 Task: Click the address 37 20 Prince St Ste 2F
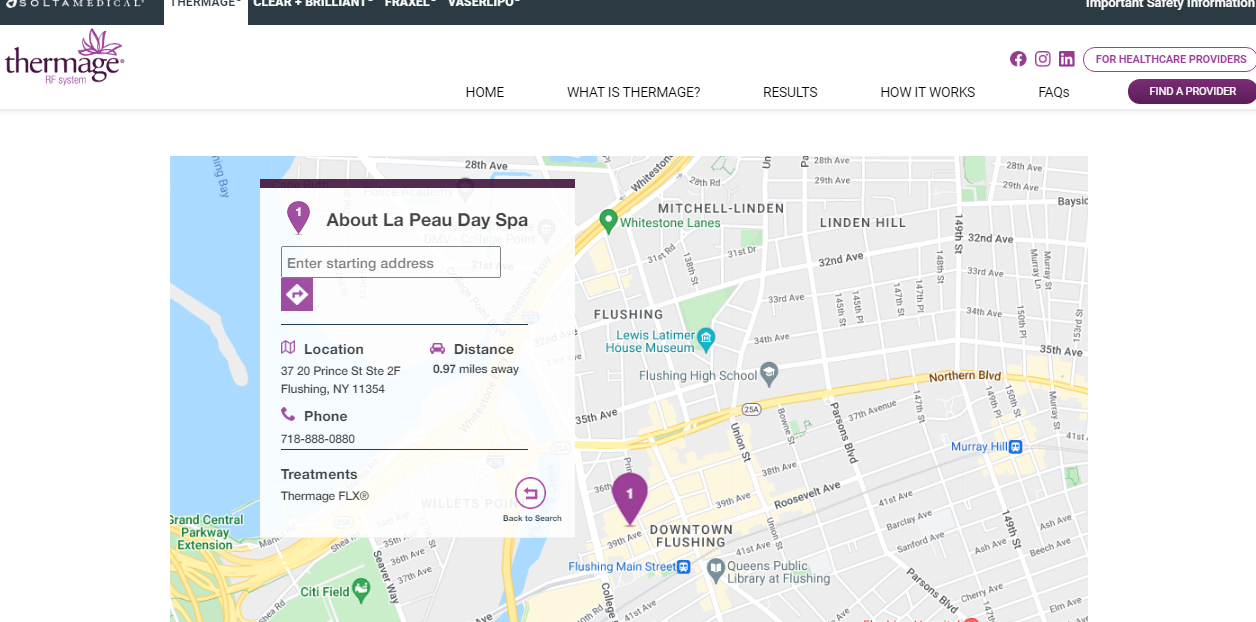pos(341,370)
